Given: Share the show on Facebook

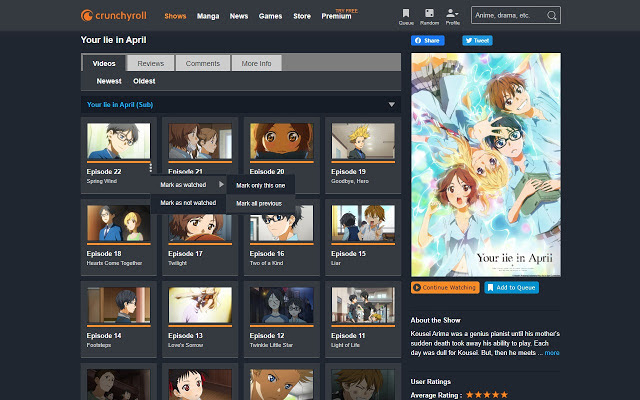Looking at the screenshot, I should (428, 40).
